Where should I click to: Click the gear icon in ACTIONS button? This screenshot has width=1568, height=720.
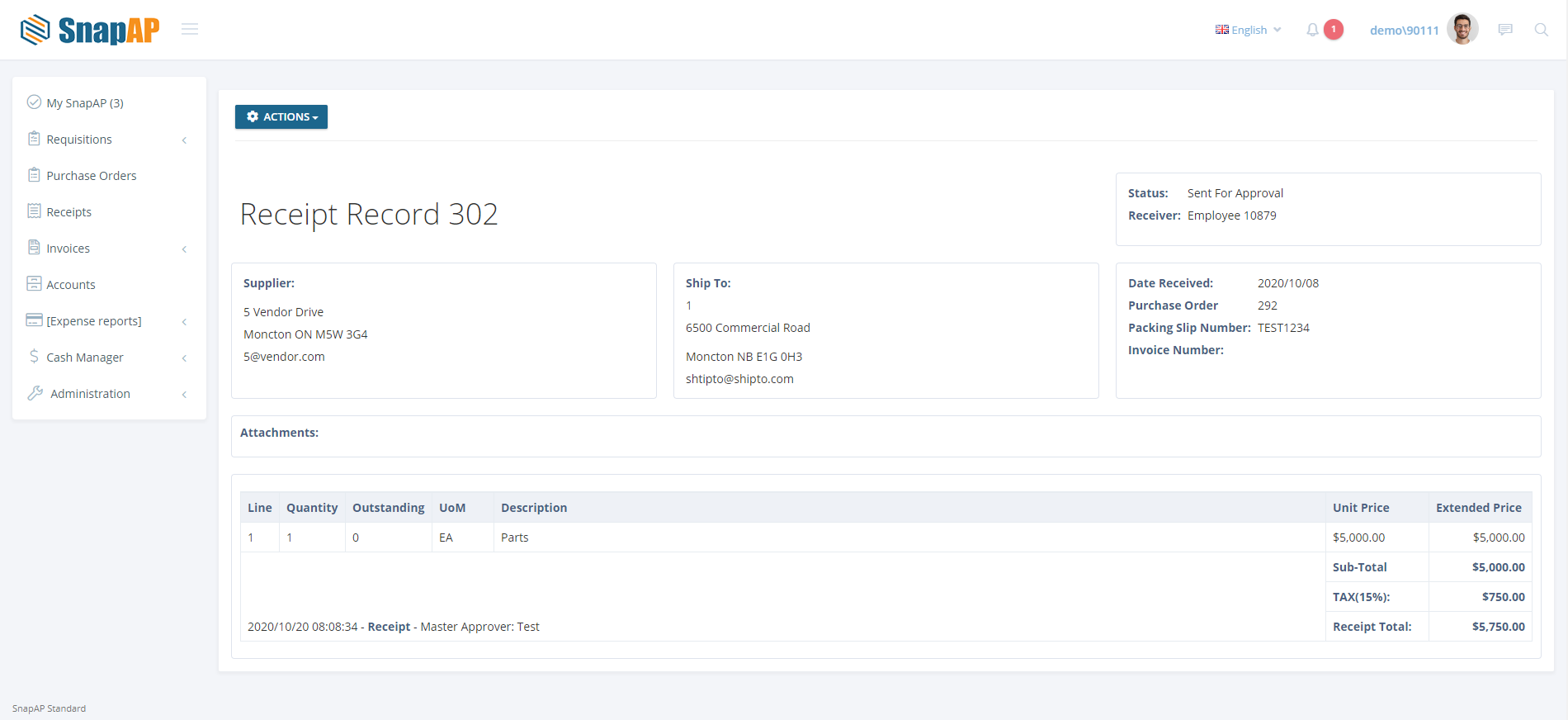(x=253, y=116)
